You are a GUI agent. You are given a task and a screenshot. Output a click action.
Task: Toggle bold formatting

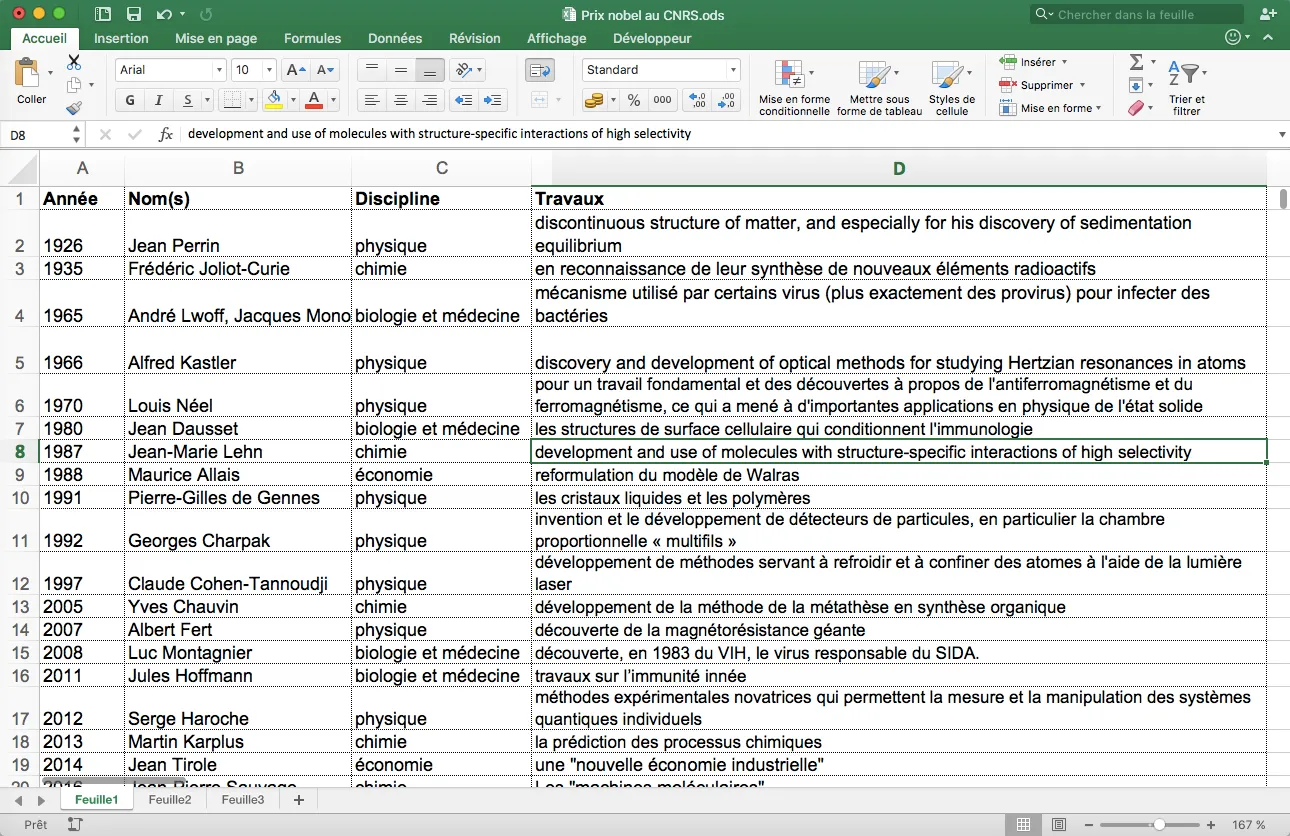tap(130, 100)
